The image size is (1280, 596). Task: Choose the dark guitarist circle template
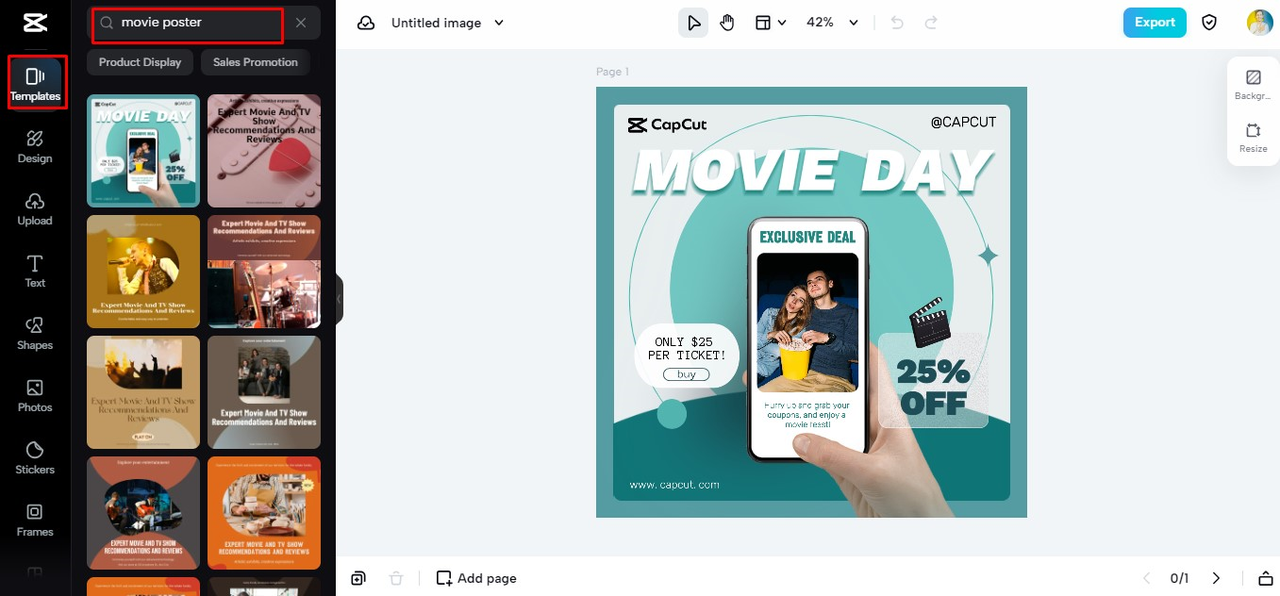tap(143, 513)
